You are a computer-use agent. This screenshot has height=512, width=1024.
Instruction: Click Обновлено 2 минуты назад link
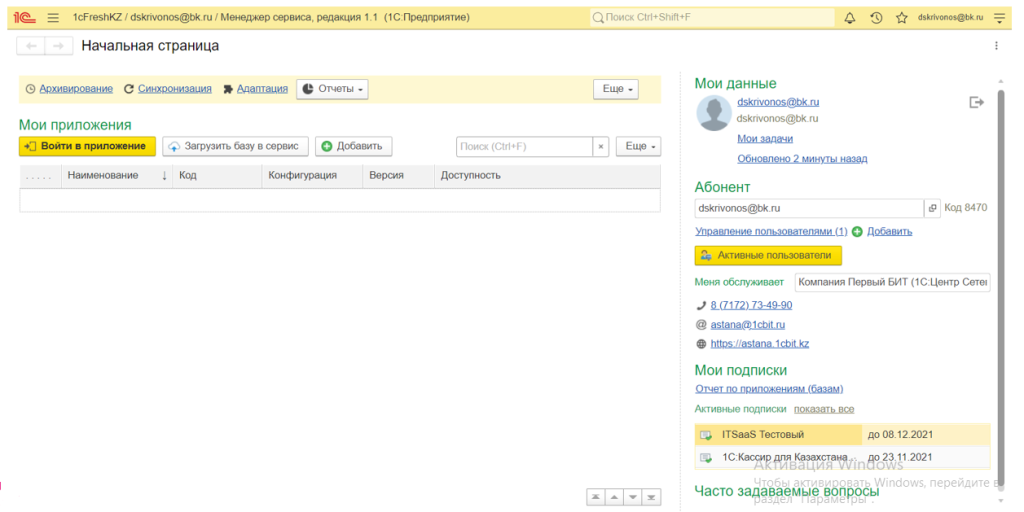802,159
